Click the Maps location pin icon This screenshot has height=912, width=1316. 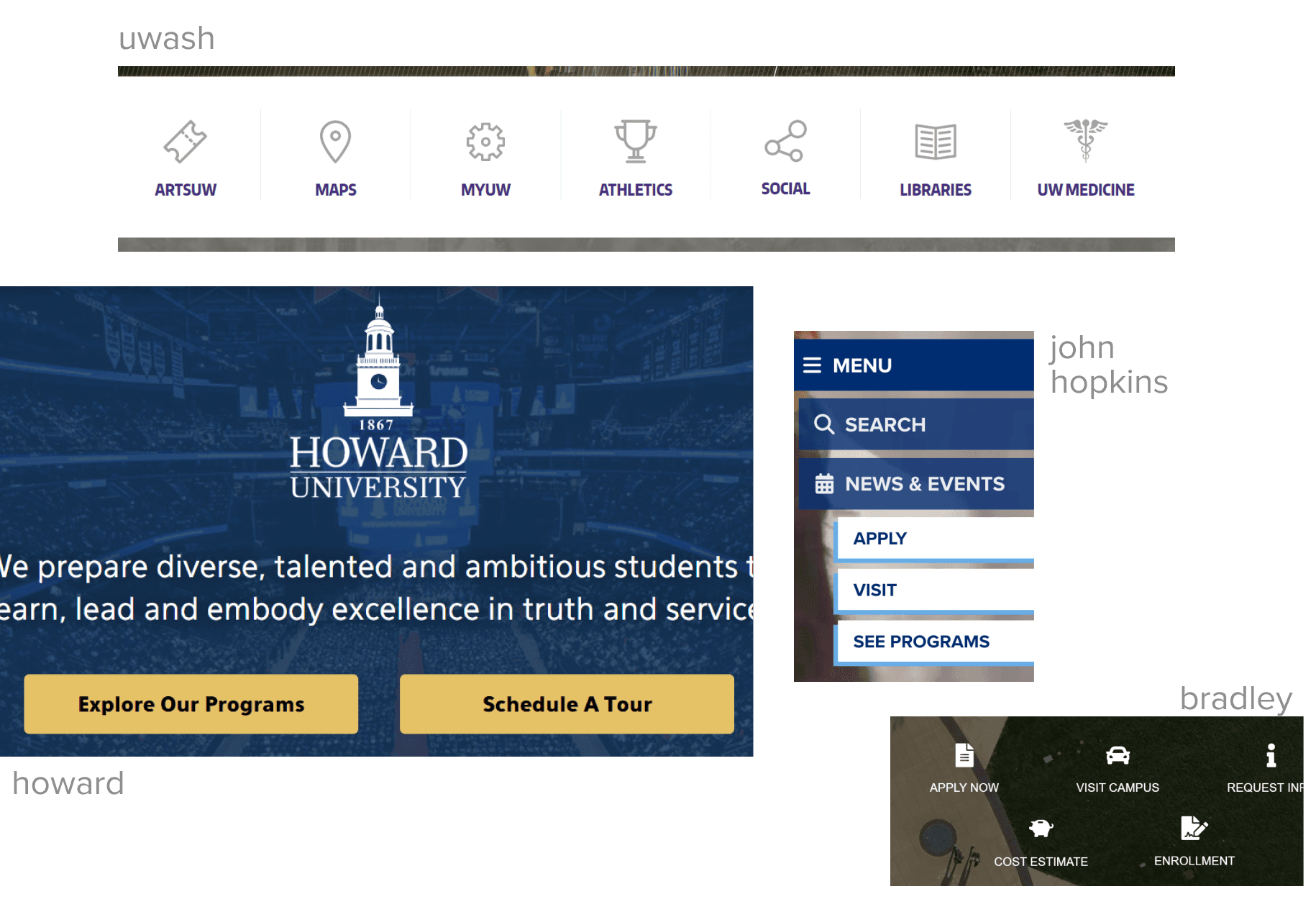pos(335,142)
